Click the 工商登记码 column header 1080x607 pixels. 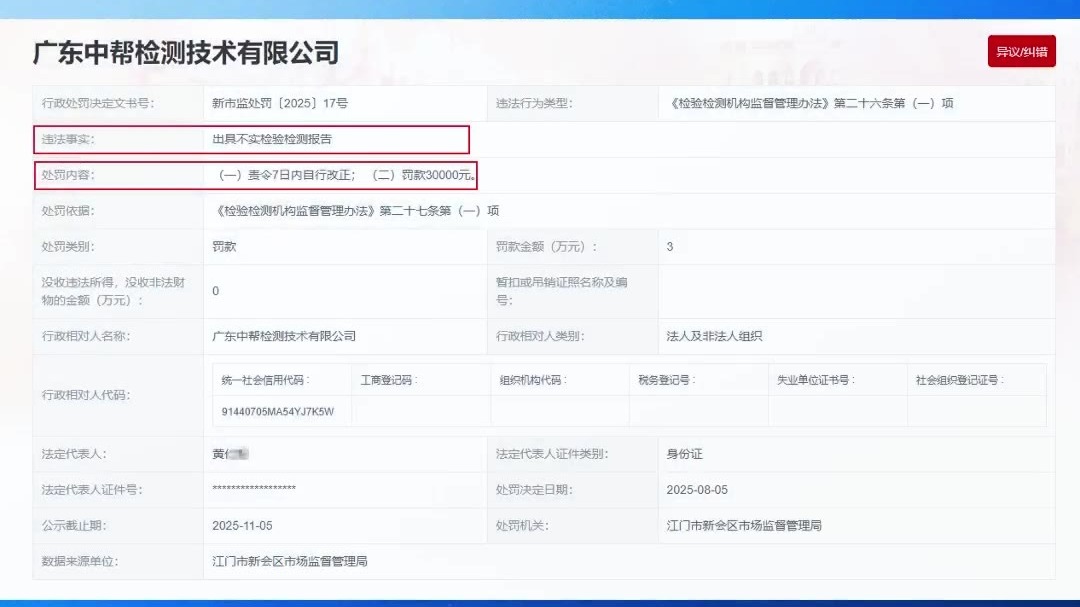[389, 380]
